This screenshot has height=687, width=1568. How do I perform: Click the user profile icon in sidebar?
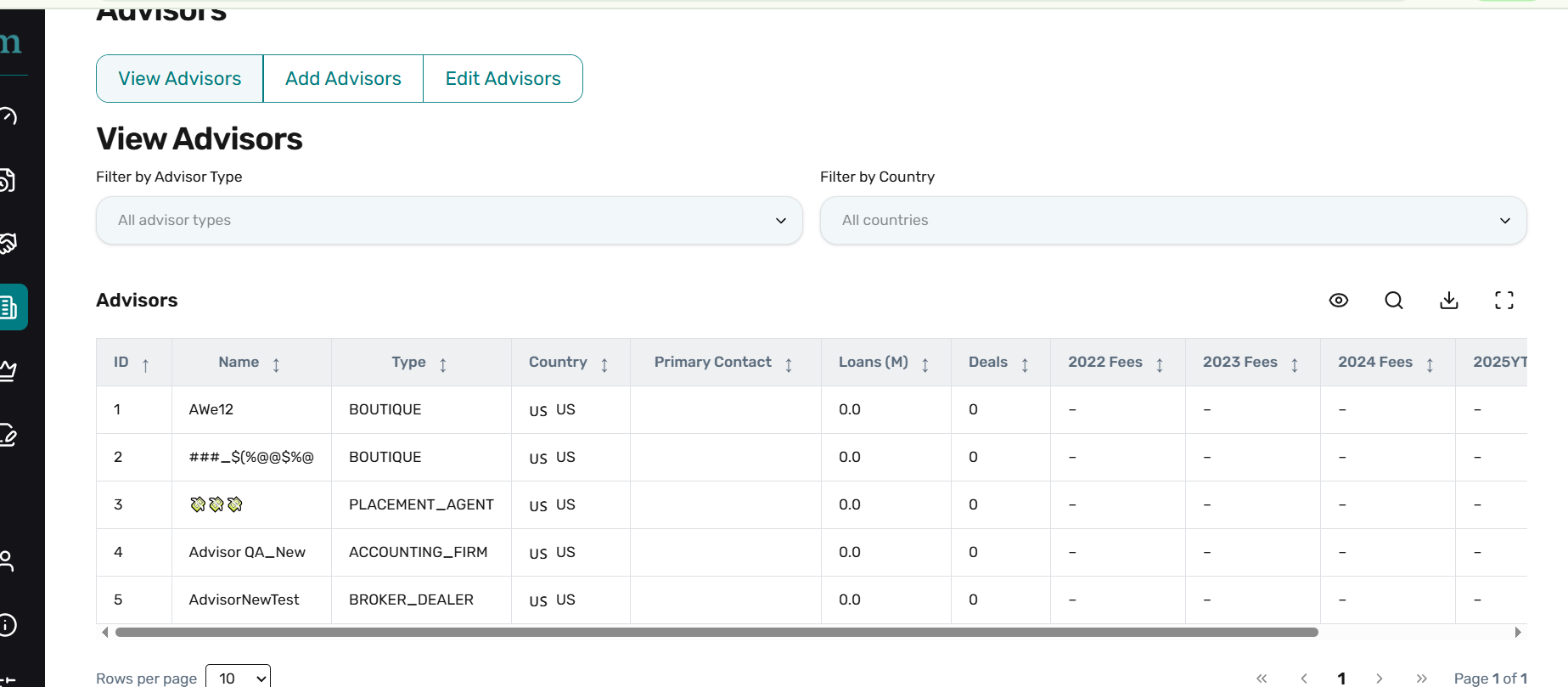coord(8,560)
